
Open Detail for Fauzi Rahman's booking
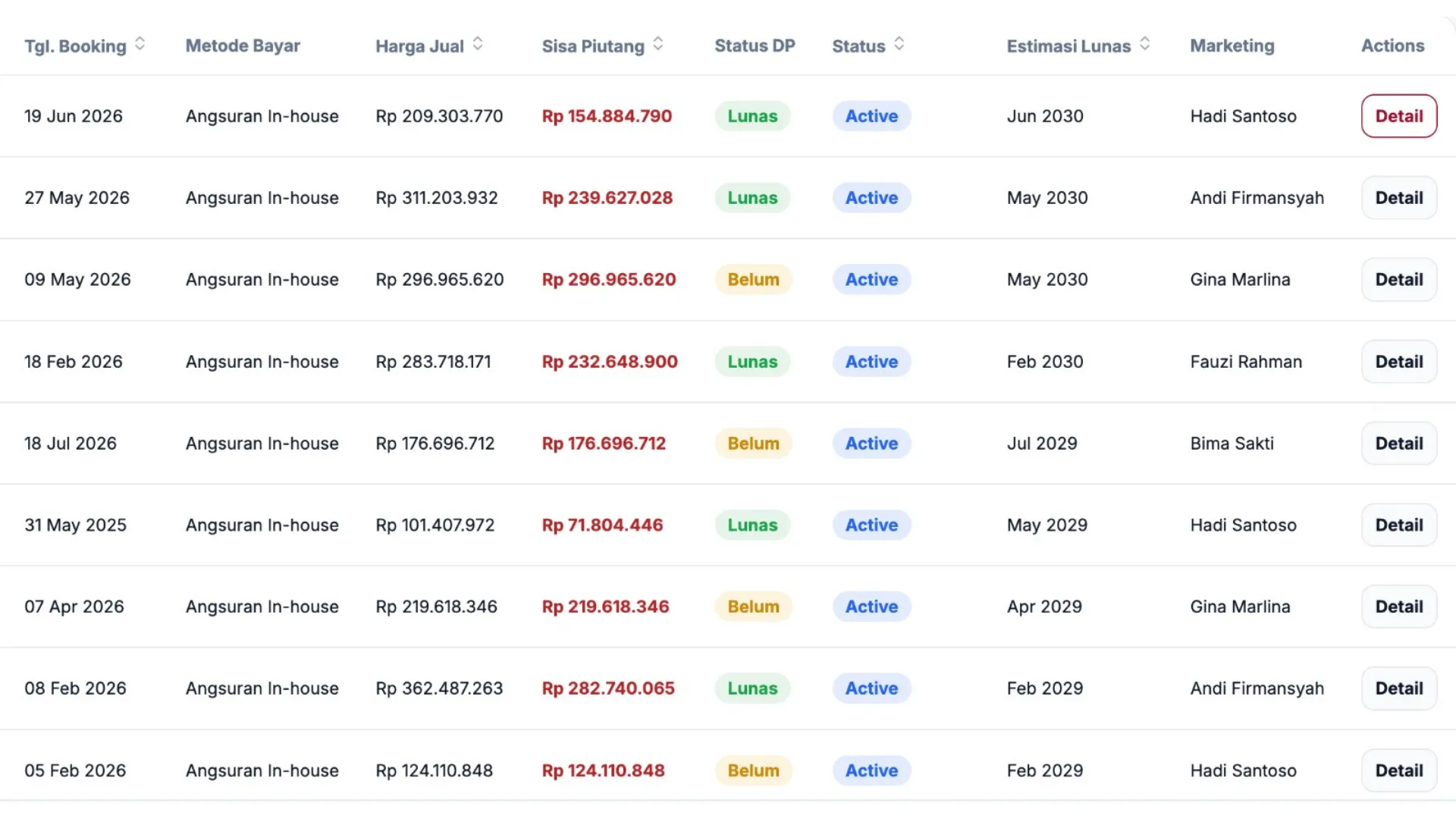(x=1398, y=361)
